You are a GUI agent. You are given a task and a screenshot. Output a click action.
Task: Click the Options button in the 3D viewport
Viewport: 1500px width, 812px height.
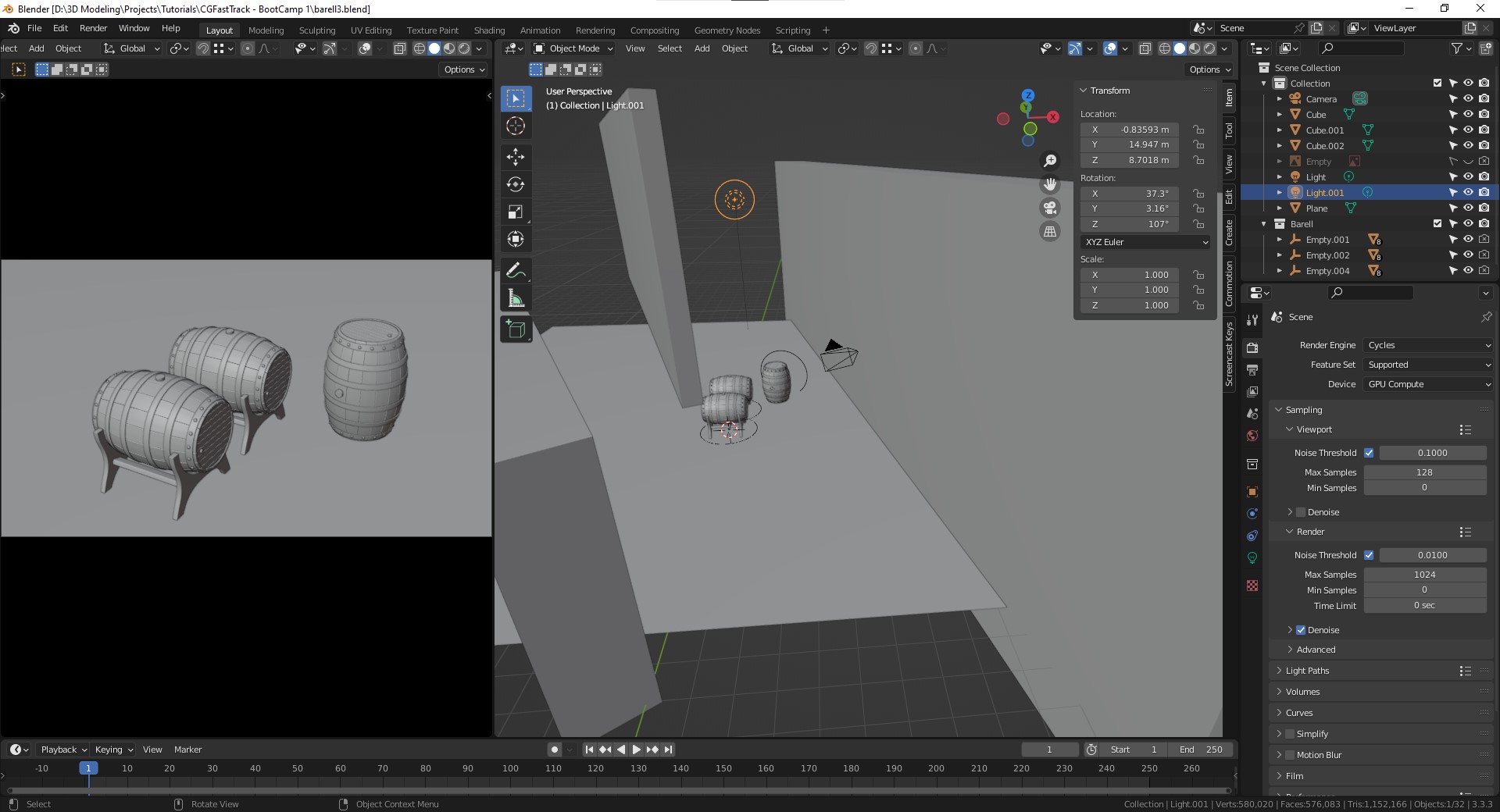tap(1209, 69)
